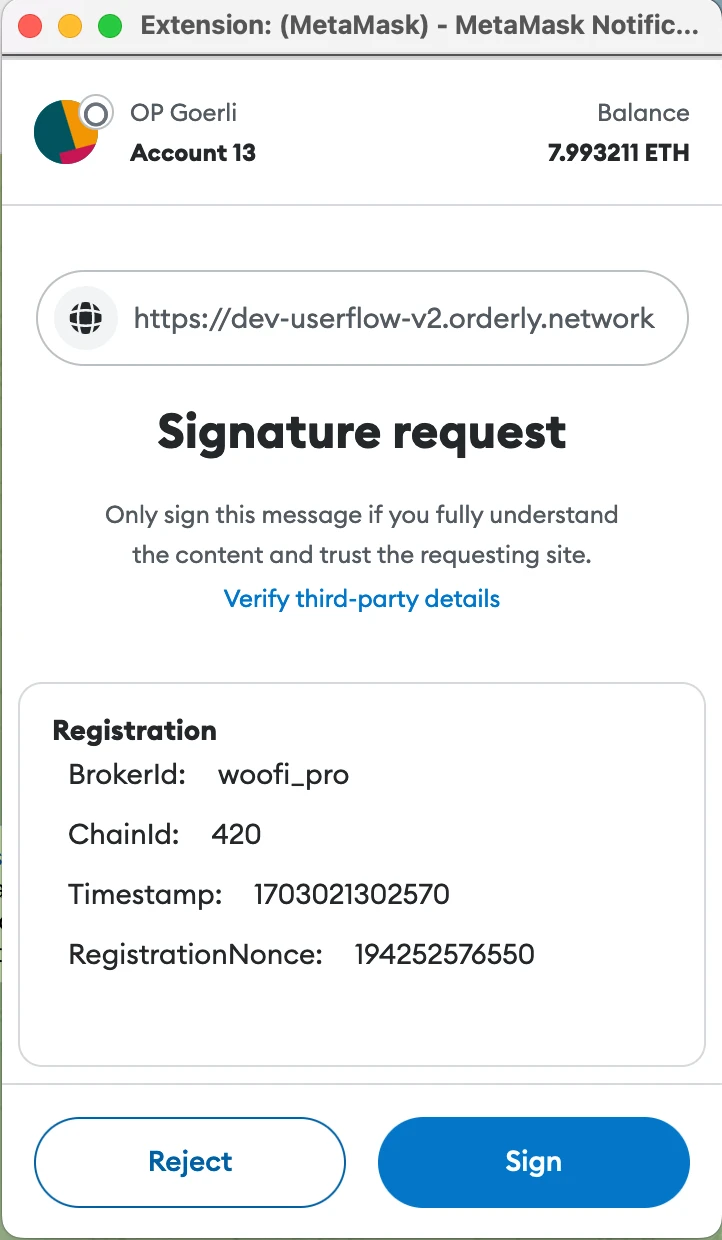Screen dimensions: 722x1240
Task: Click the 7.993211 ETH balance value
Action: coord(618,153)
